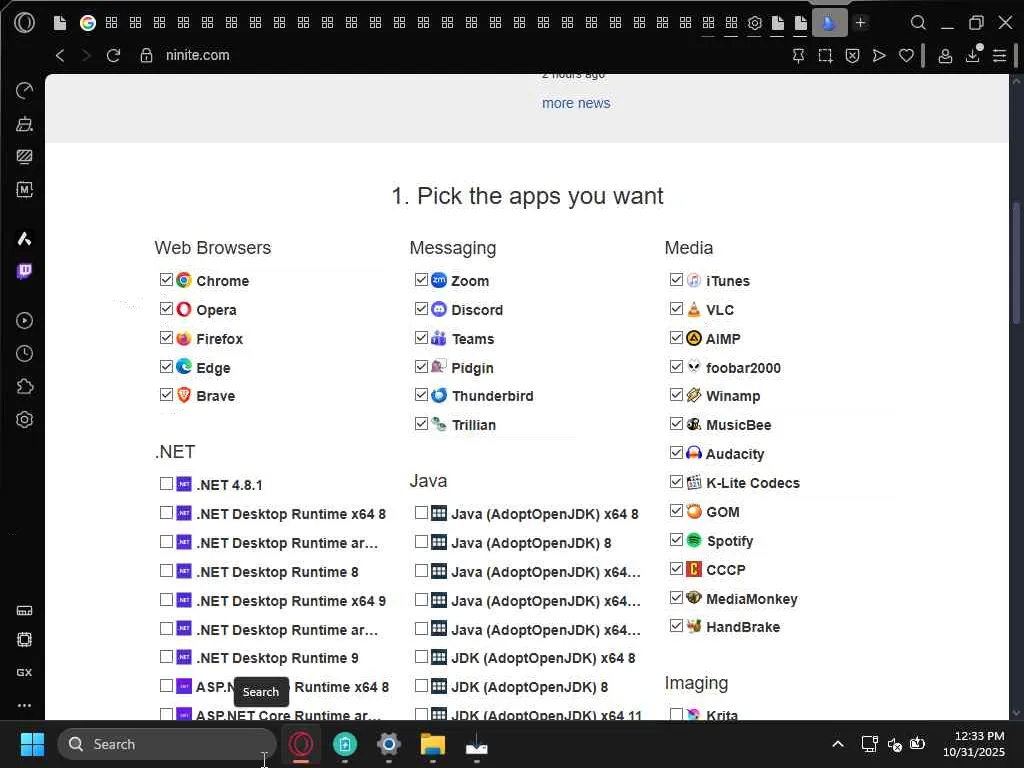Uncheck the VLC checkbox
This screenshot has width=1024, height=768.
676,309
